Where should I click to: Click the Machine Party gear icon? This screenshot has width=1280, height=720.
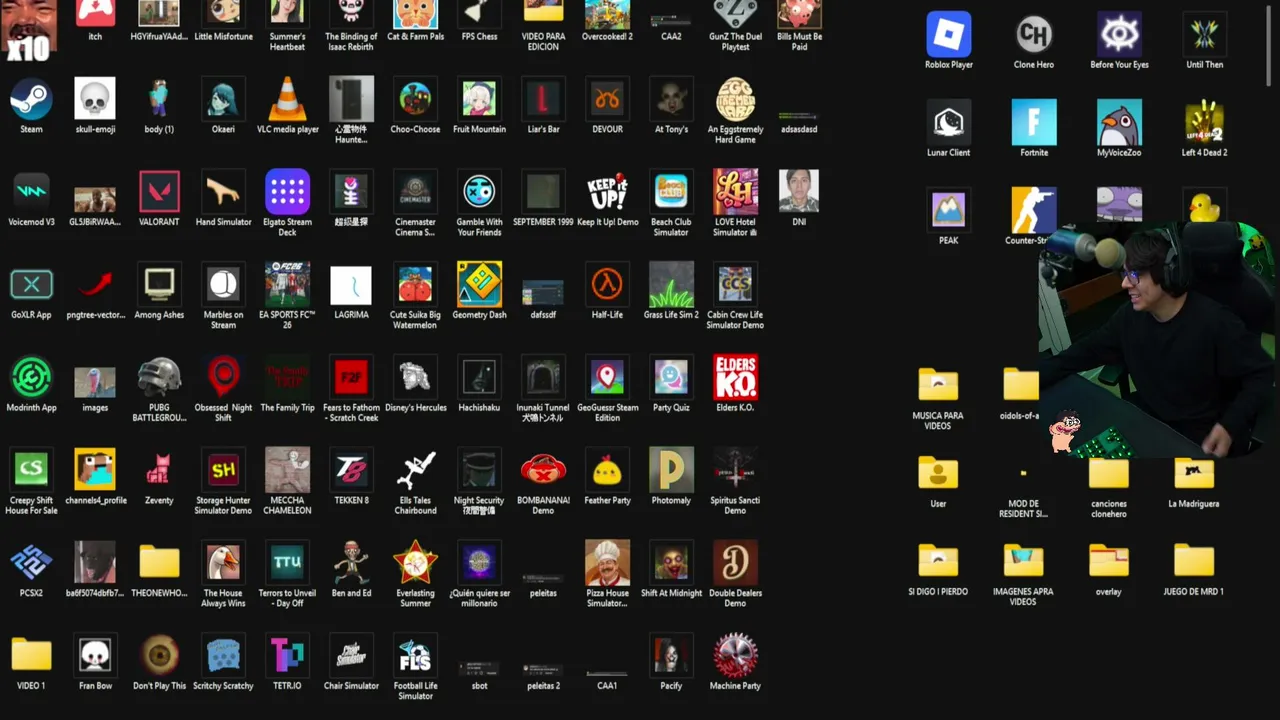(x=735, y=656)
